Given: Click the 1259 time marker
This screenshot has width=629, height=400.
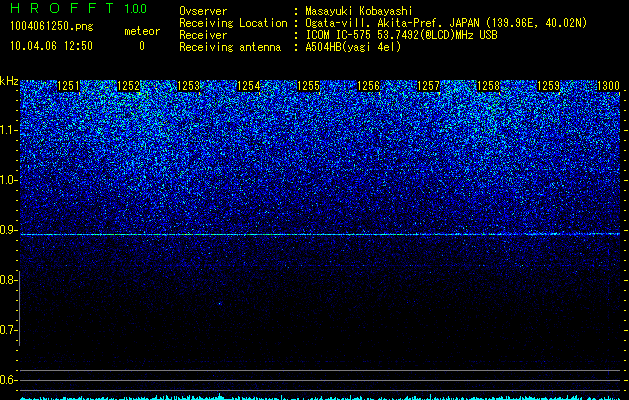Looking at the screenshot, I should [x=548, y=86].
